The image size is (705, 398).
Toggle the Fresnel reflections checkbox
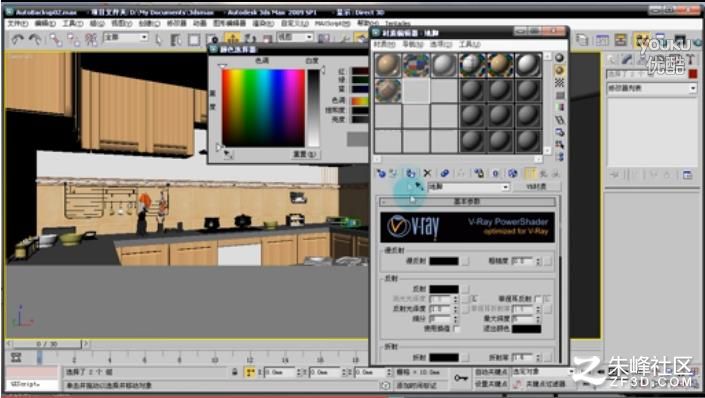(x=538, y=299)
